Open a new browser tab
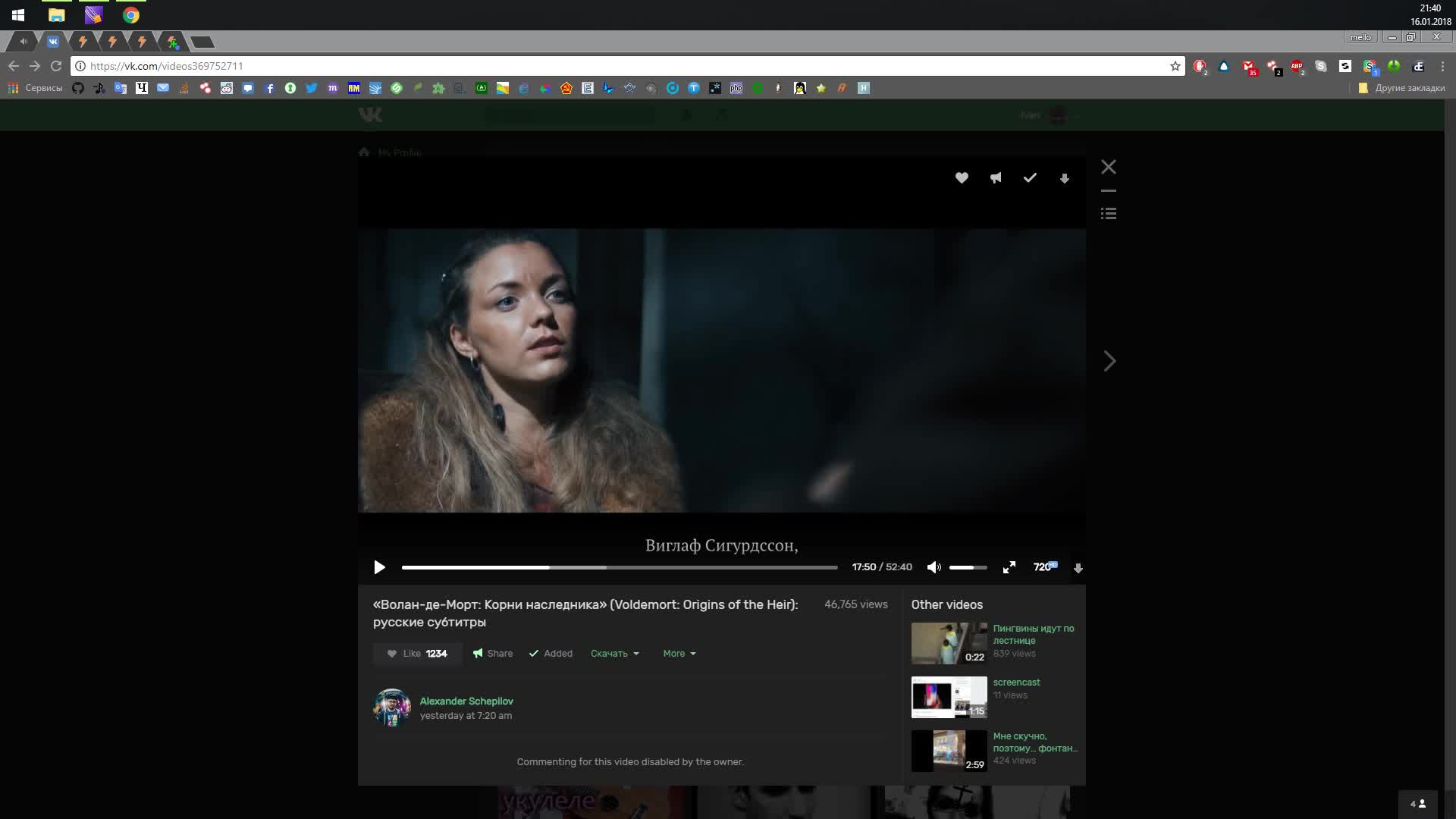 202,42
